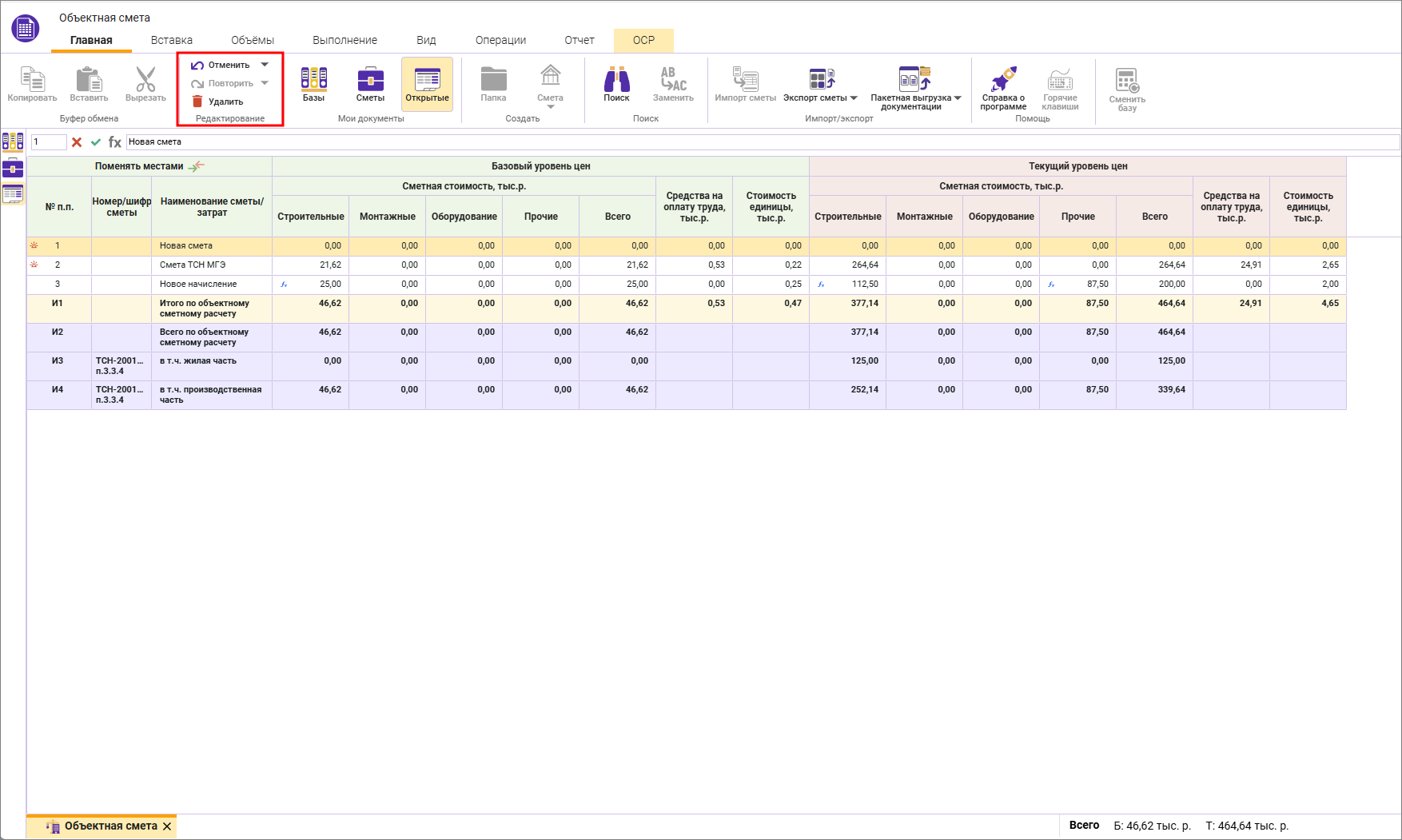Click the red X cancel in formula bar
Screen dimensions: 1402x840
(x=77, y=142)
